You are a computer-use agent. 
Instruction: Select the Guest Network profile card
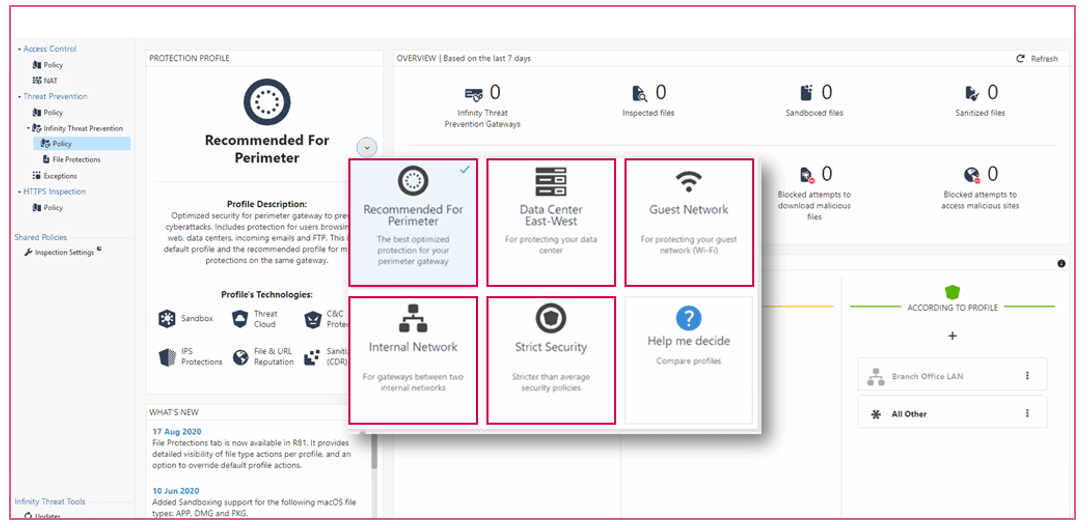[689, 222]
